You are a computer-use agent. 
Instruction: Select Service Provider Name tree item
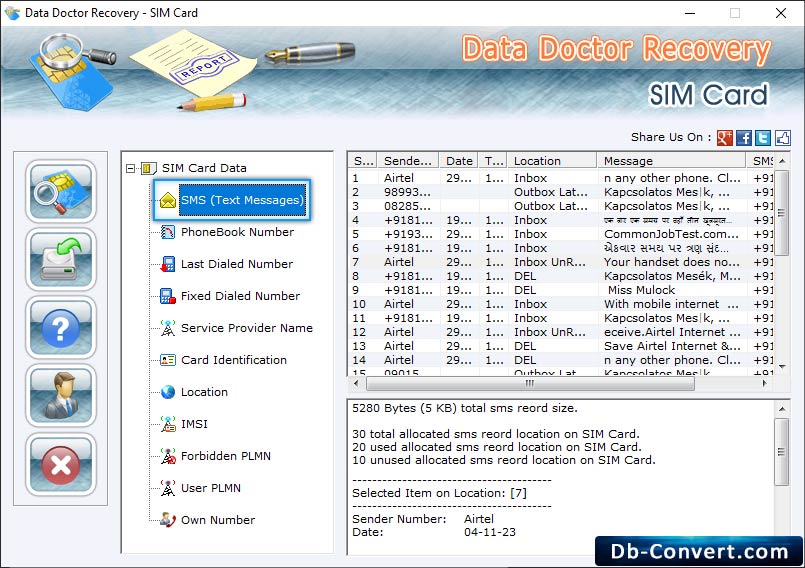(x=246, y=328)
